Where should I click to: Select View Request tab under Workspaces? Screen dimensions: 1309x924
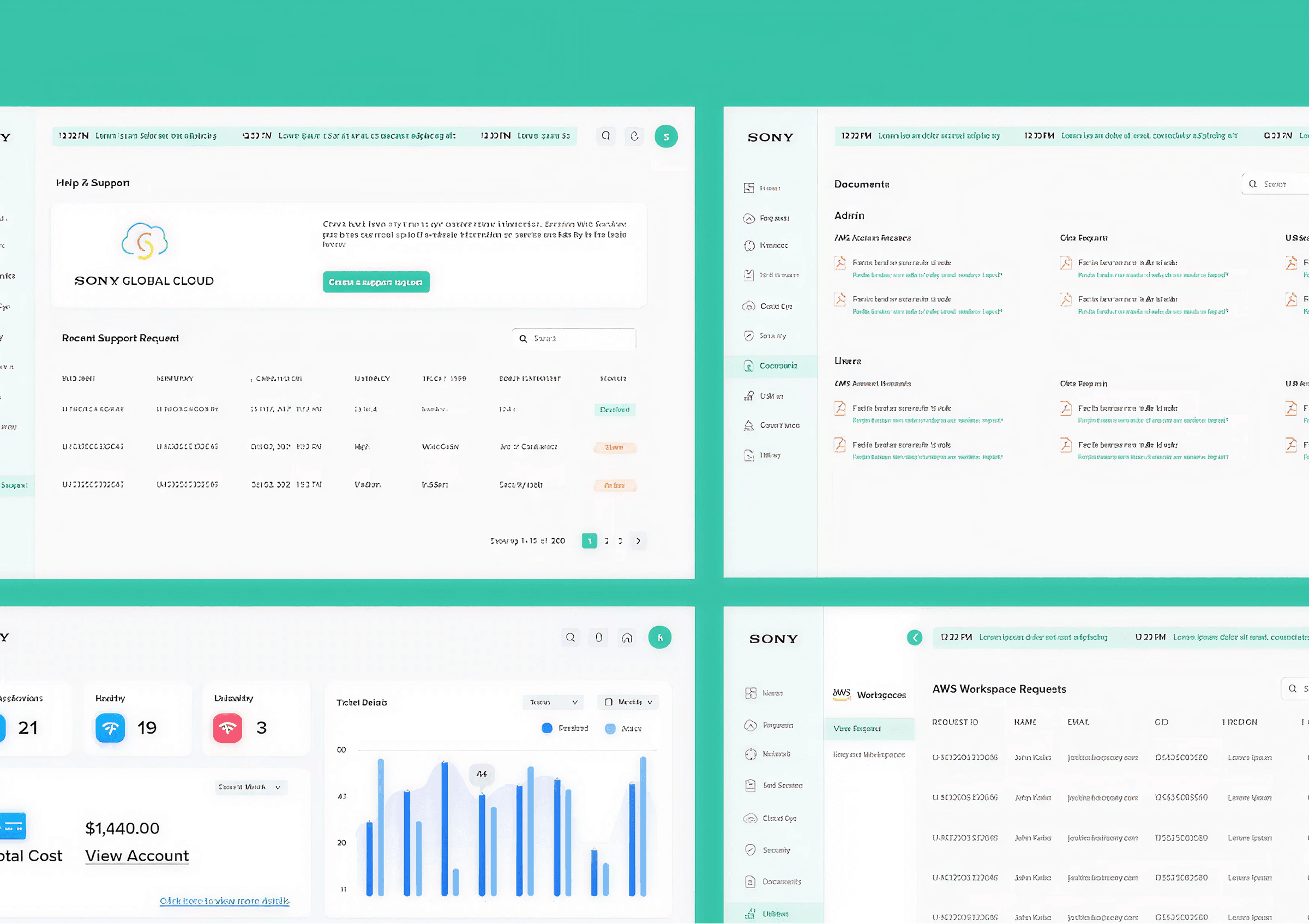click(857, 729)
